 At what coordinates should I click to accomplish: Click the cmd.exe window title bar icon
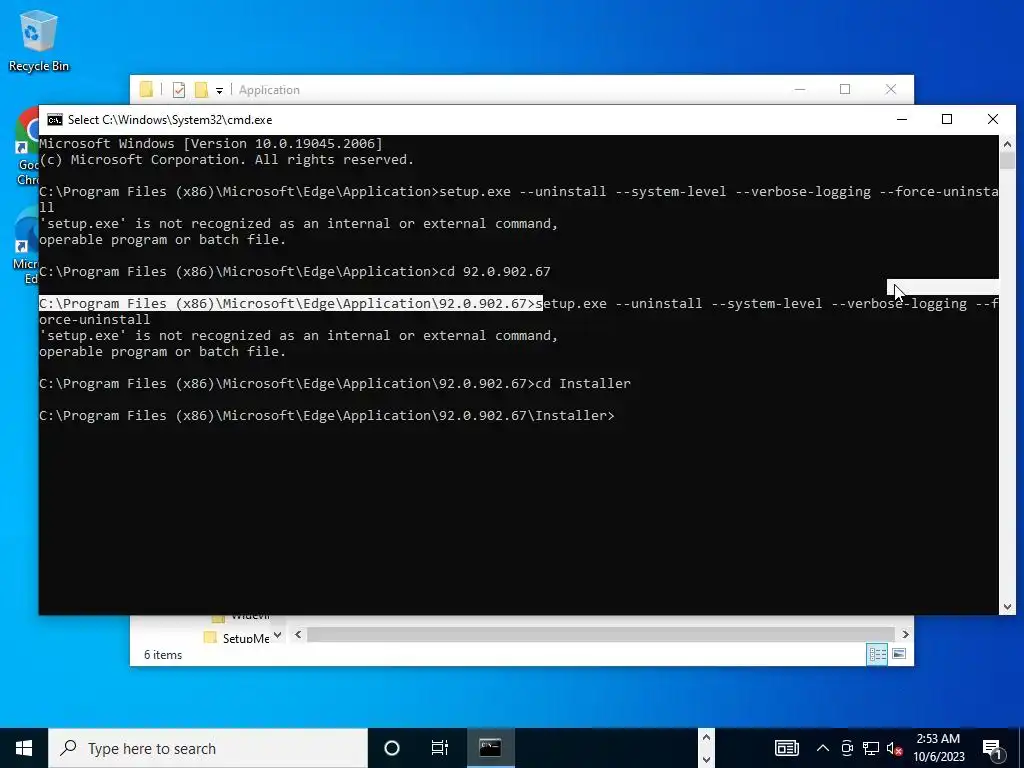coord(55,120)
